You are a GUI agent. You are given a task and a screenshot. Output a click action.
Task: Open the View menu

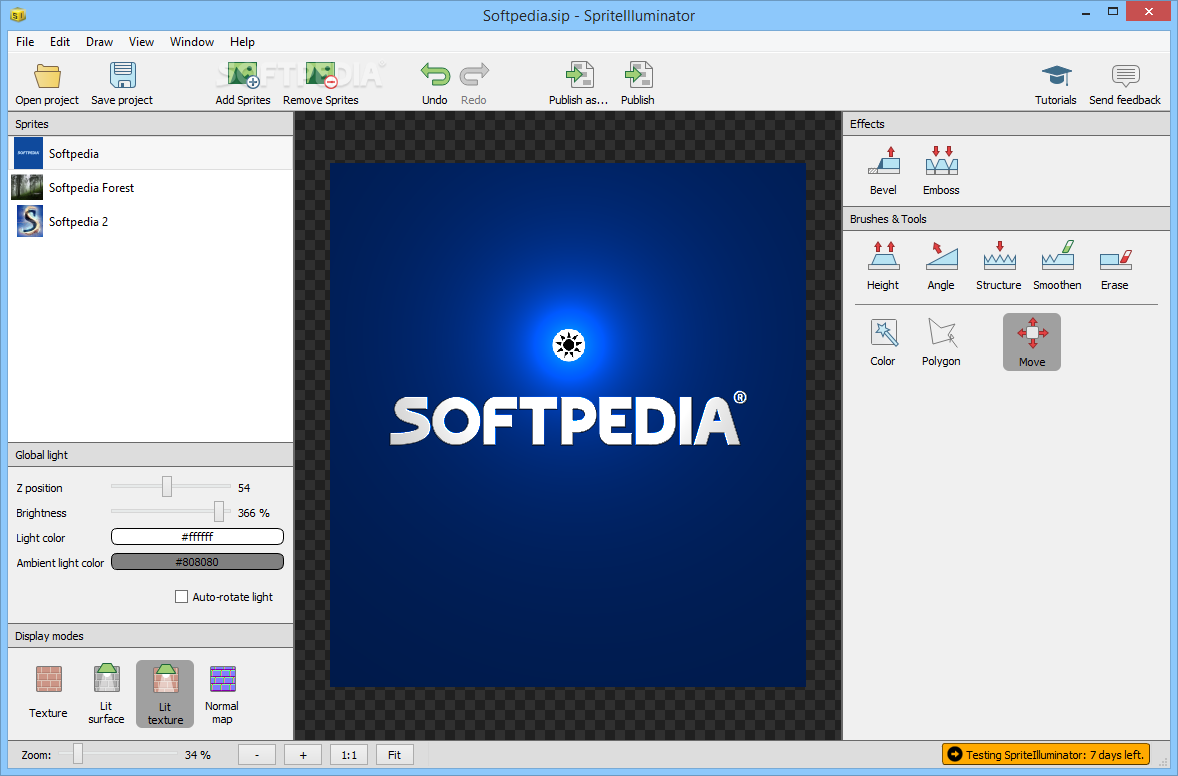point(141,42)
